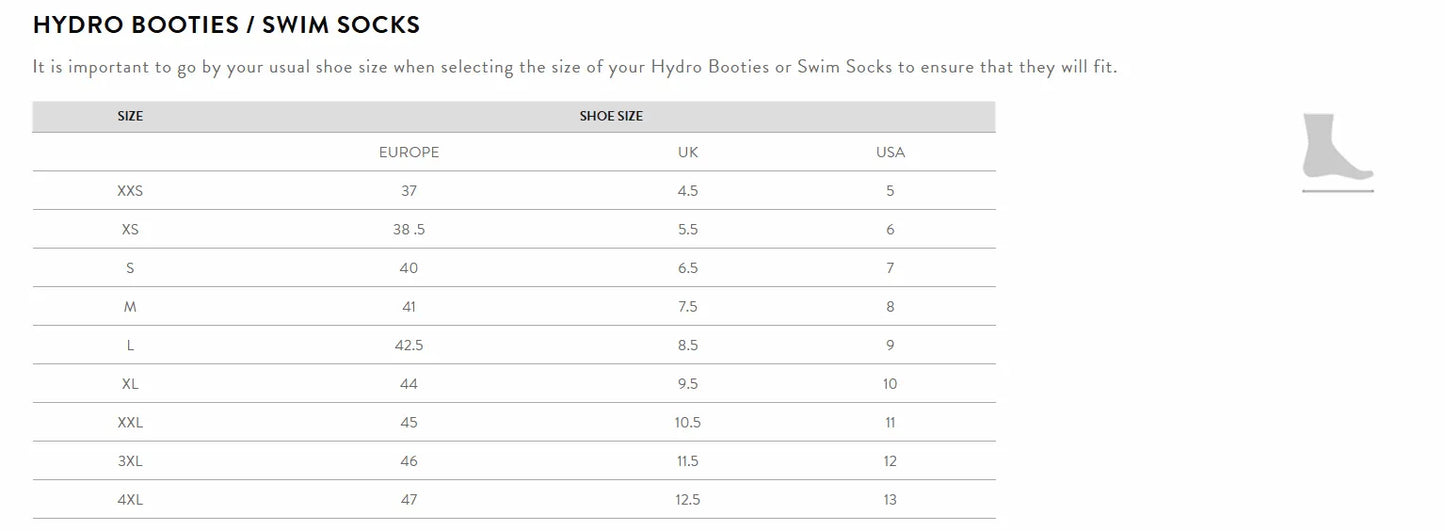Viewport: 1445px width, 531px height.
Task: Click USA size 13 cell
Action: [x=890, y=500]
